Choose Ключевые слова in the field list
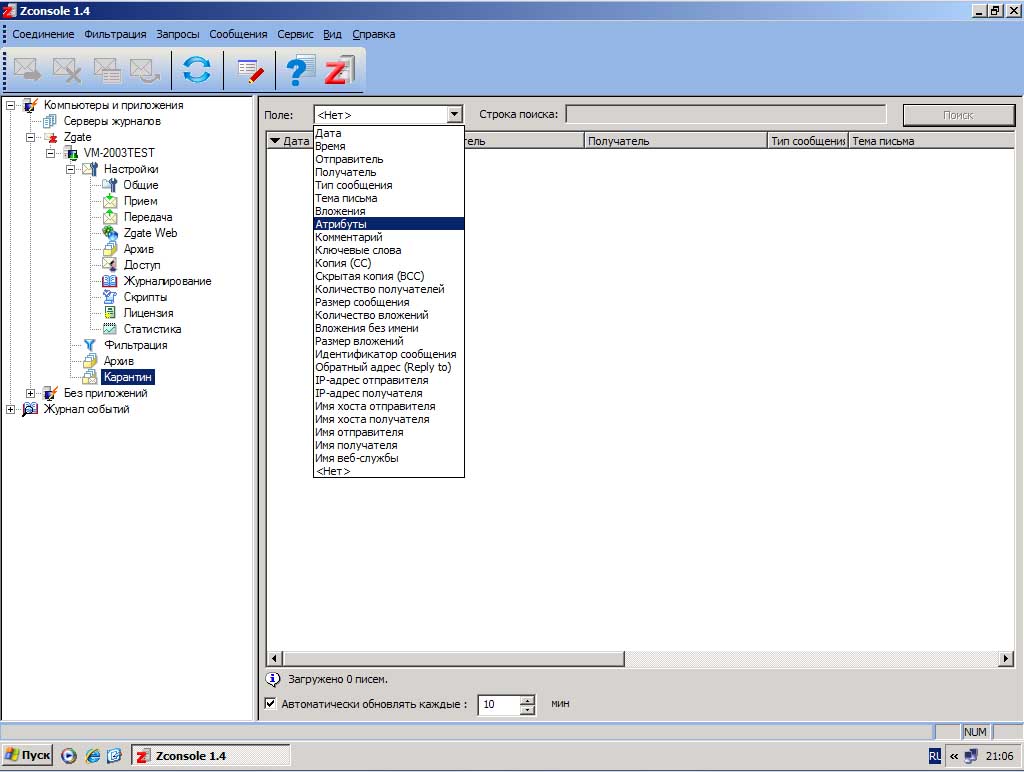This screenshot has width=1024, height=772. [x=389, y=249]
